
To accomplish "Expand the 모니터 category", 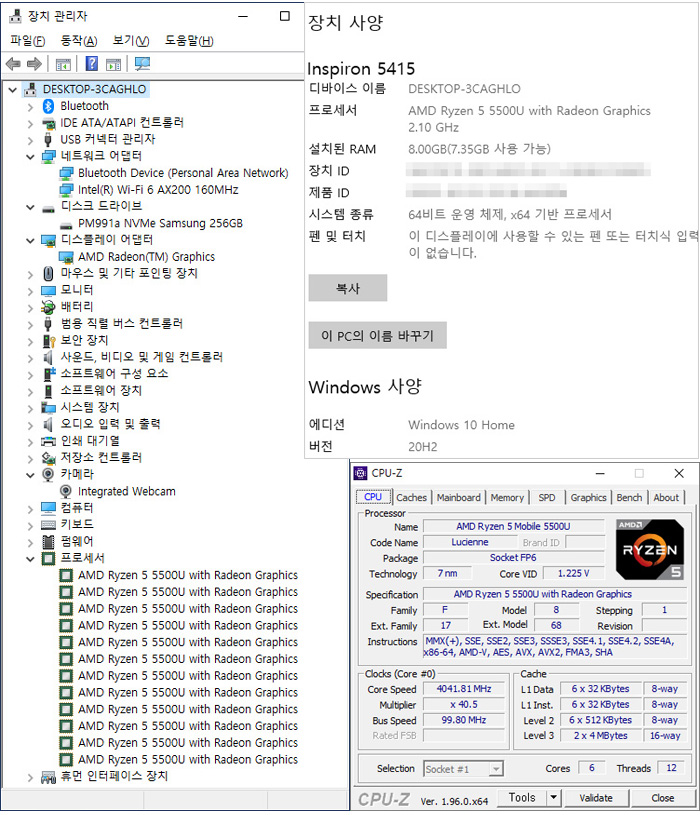I will 30,291.
